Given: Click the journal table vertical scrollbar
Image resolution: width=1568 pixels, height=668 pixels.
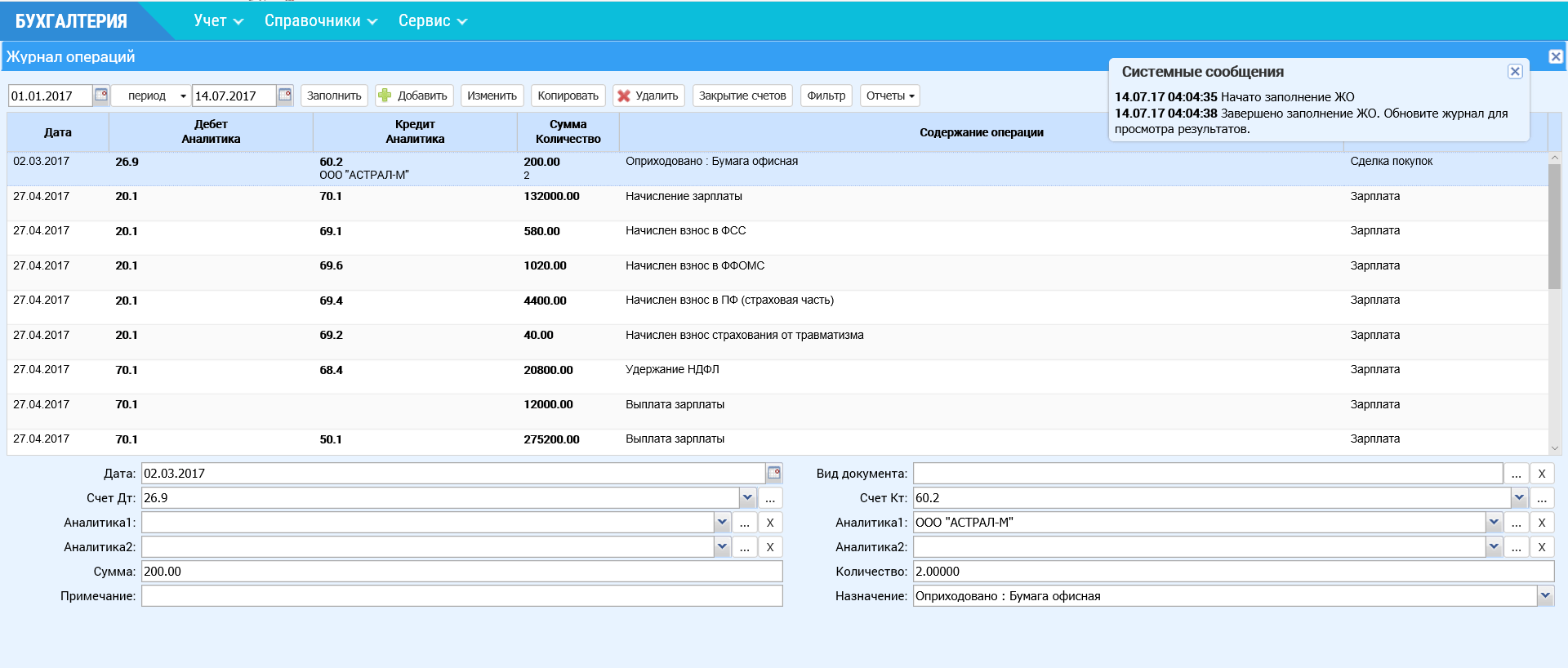Looking at the screenshot, I should [1554, 225].
